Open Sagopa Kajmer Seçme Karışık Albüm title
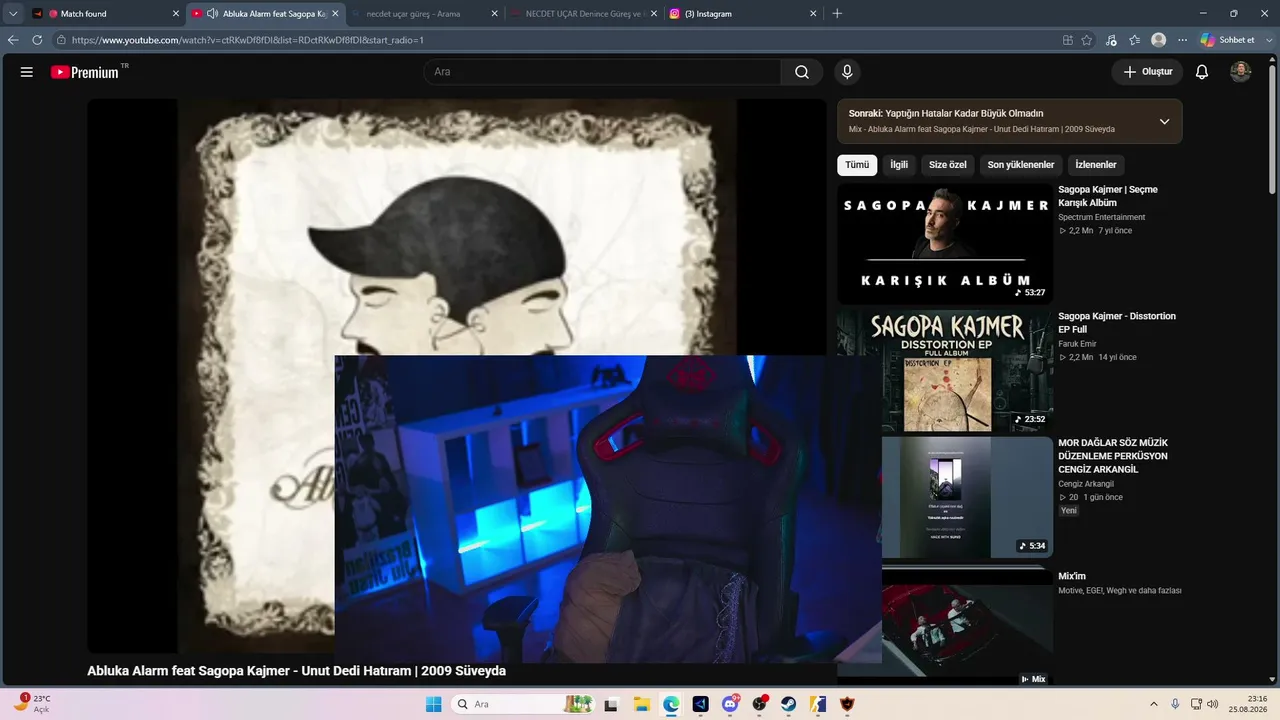1280x720 pixels. pyautogui.click(x=1108, y=196)
